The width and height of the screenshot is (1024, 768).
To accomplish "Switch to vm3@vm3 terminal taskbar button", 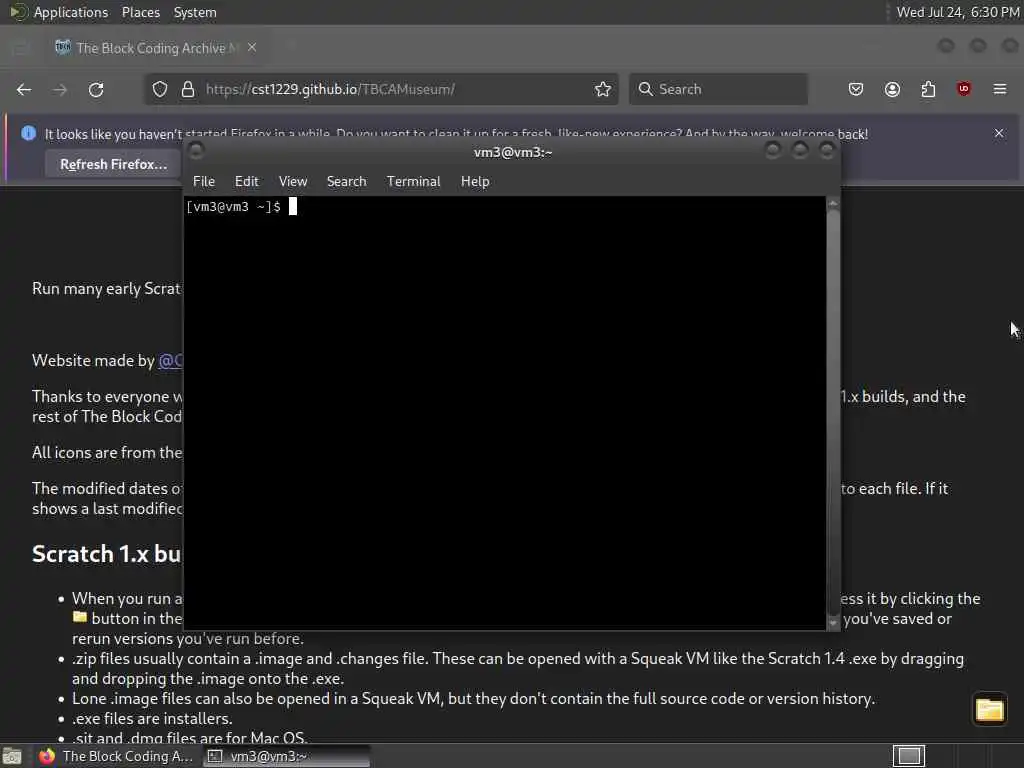I will [285, 756].
